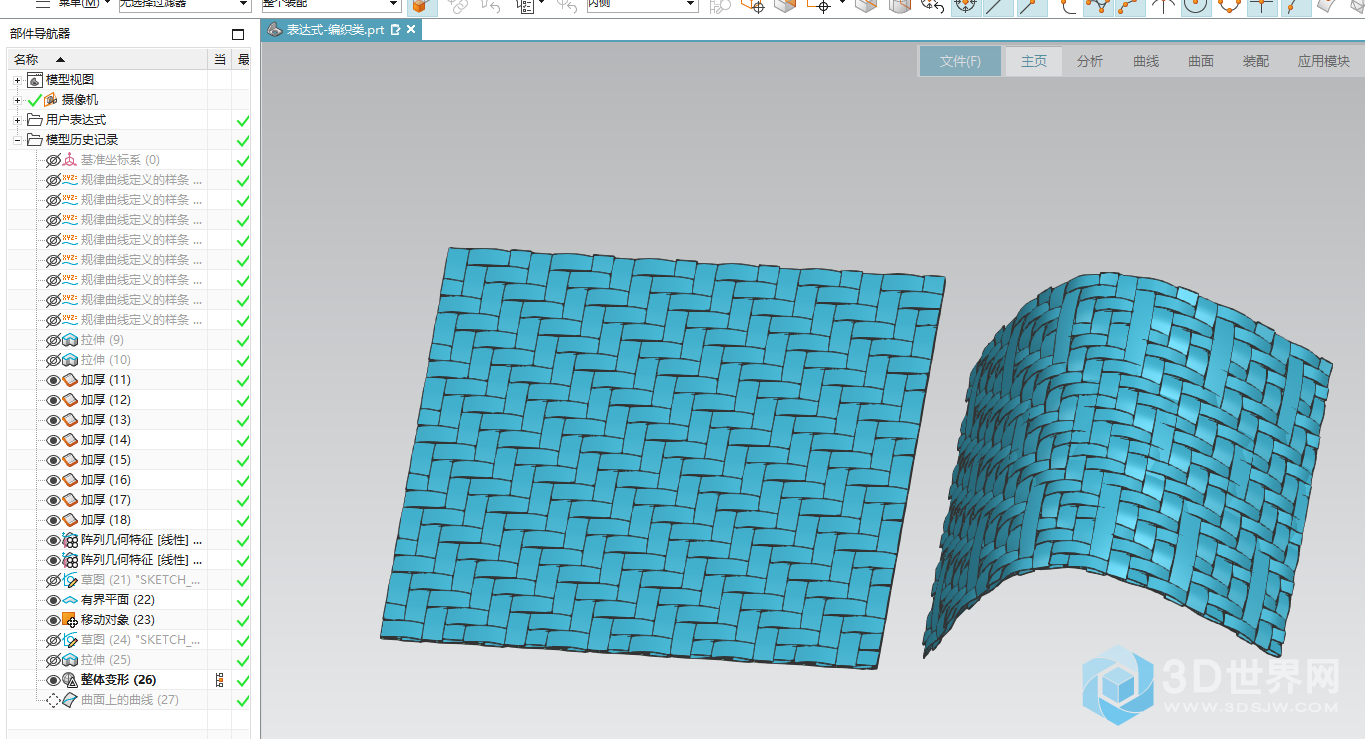Click the 草图 (24) sketch feature icon
Screen dimensions: 1365x739
(70, 640)
